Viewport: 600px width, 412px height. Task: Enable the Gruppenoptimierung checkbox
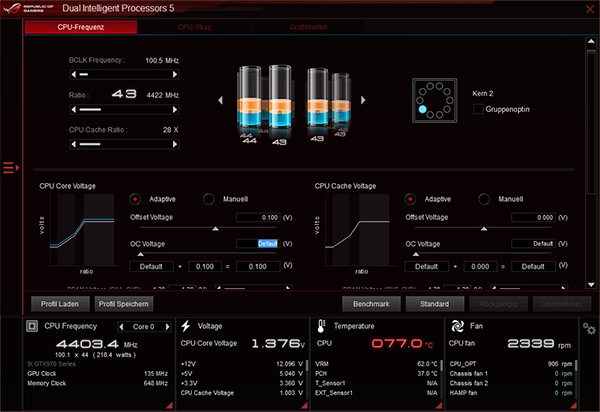click(478, 109)
